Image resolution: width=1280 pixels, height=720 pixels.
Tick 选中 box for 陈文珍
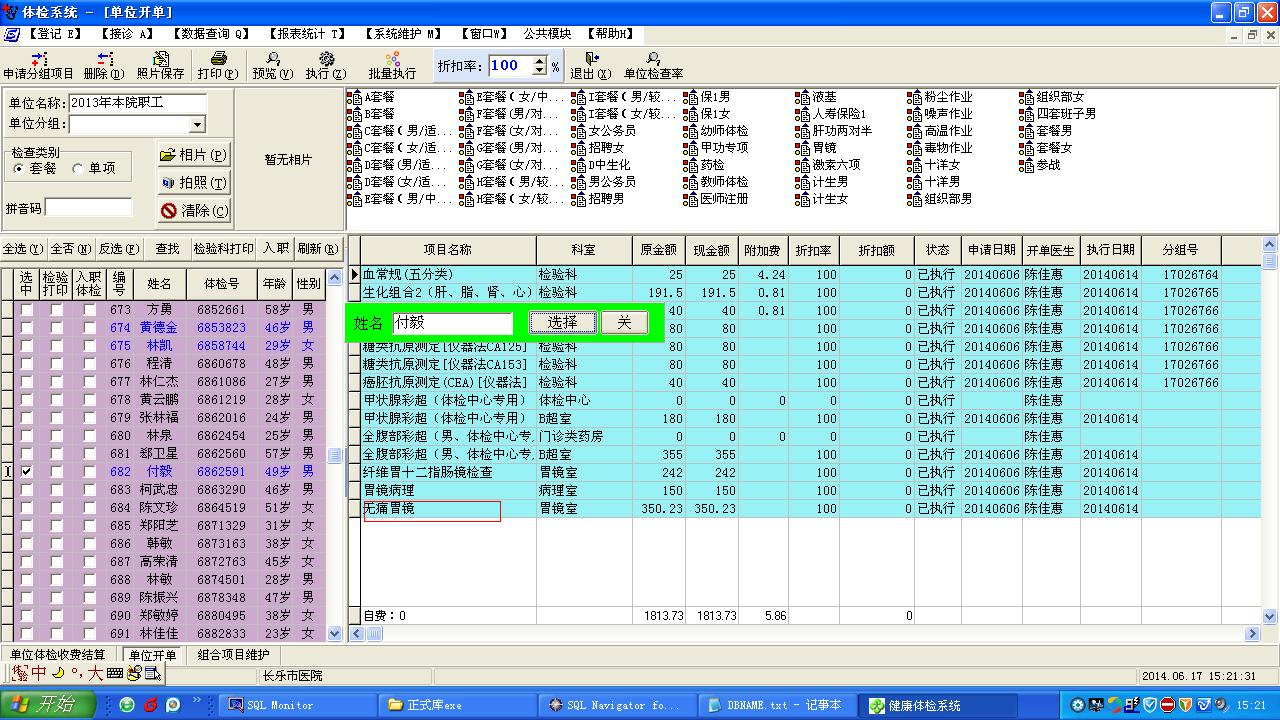click(x=26, y=507)
